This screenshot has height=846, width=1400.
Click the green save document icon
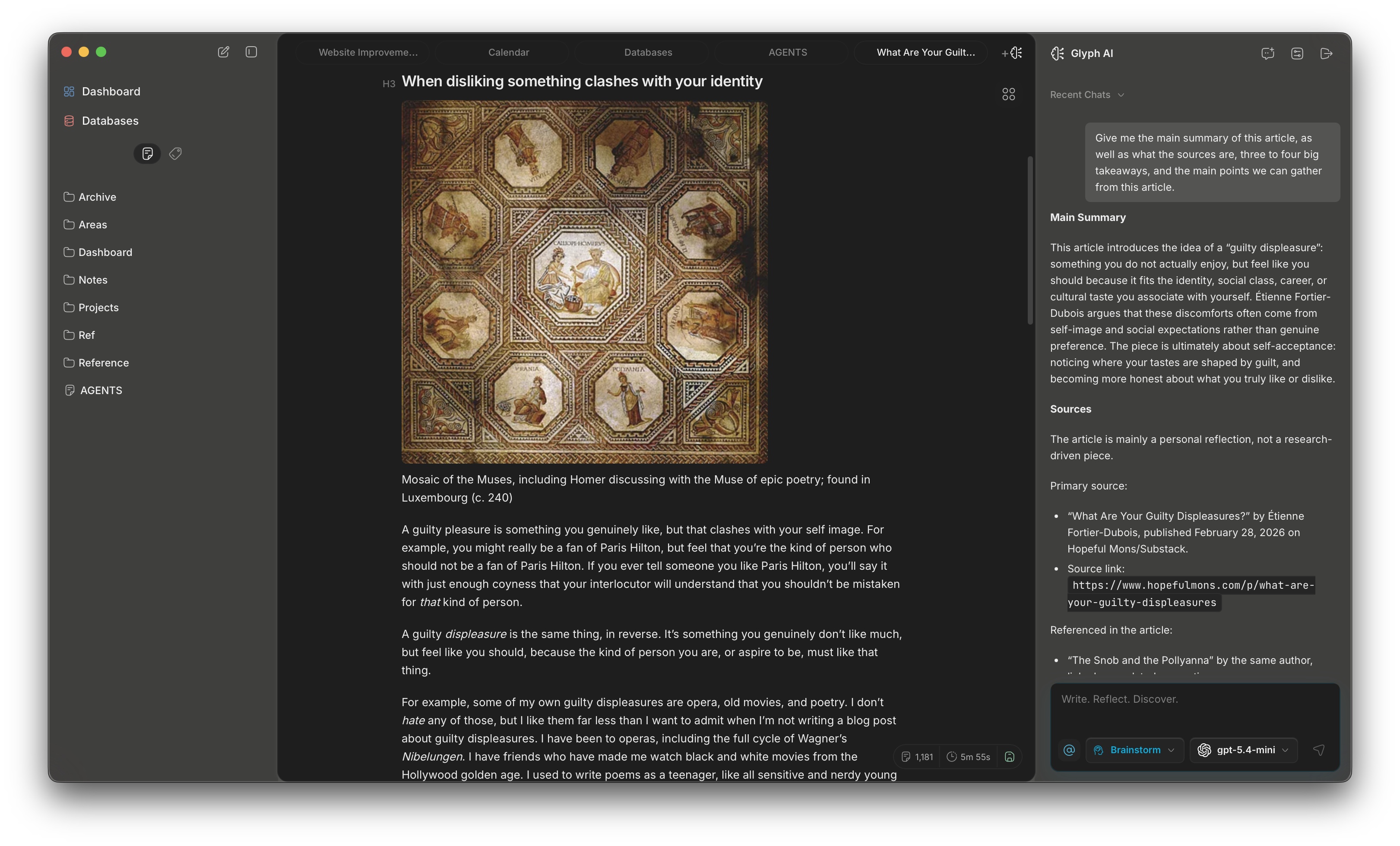1009,757
